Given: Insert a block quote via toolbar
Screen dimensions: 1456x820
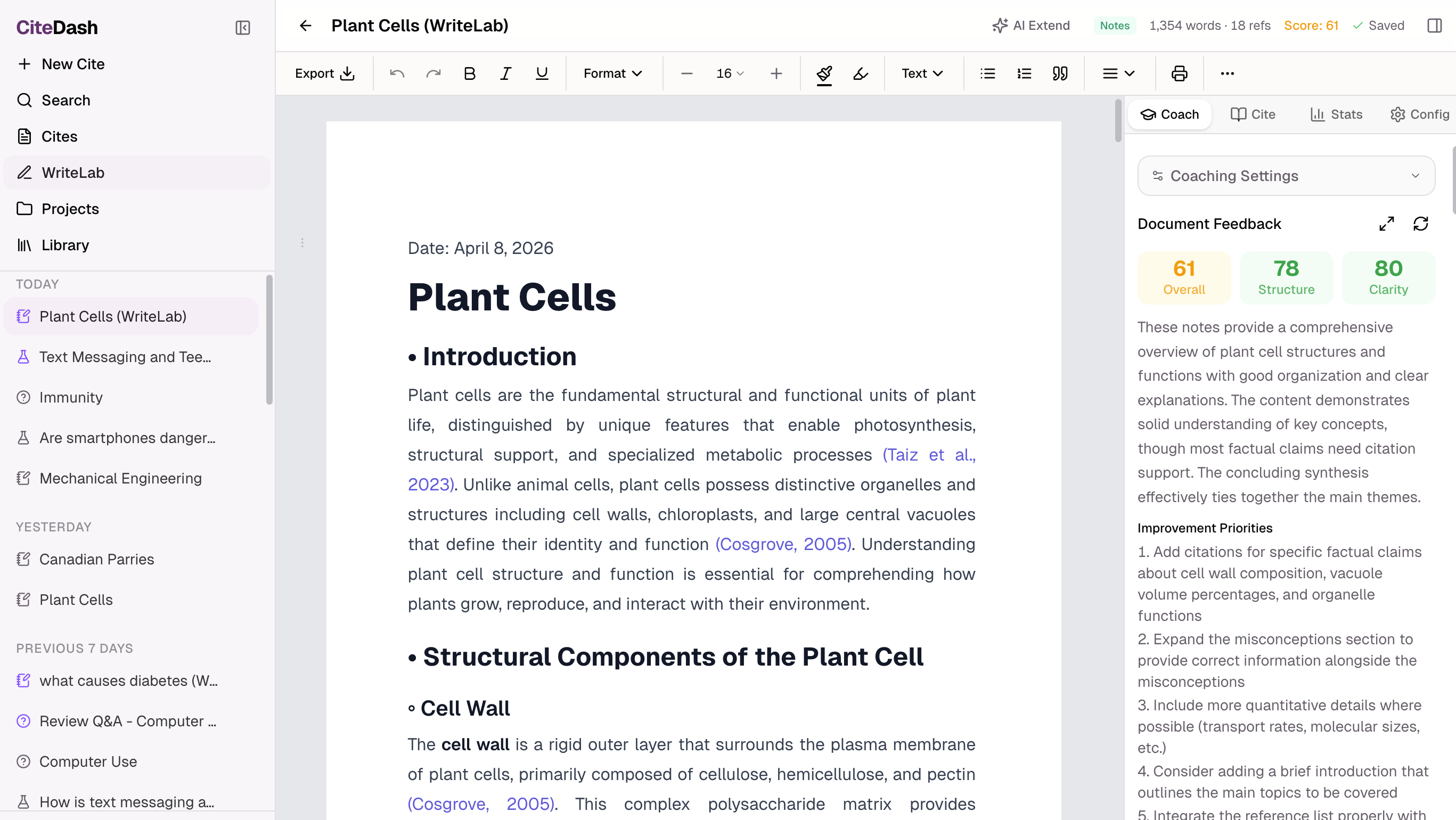Looking at the screenshot, I should click(1060, 73).
